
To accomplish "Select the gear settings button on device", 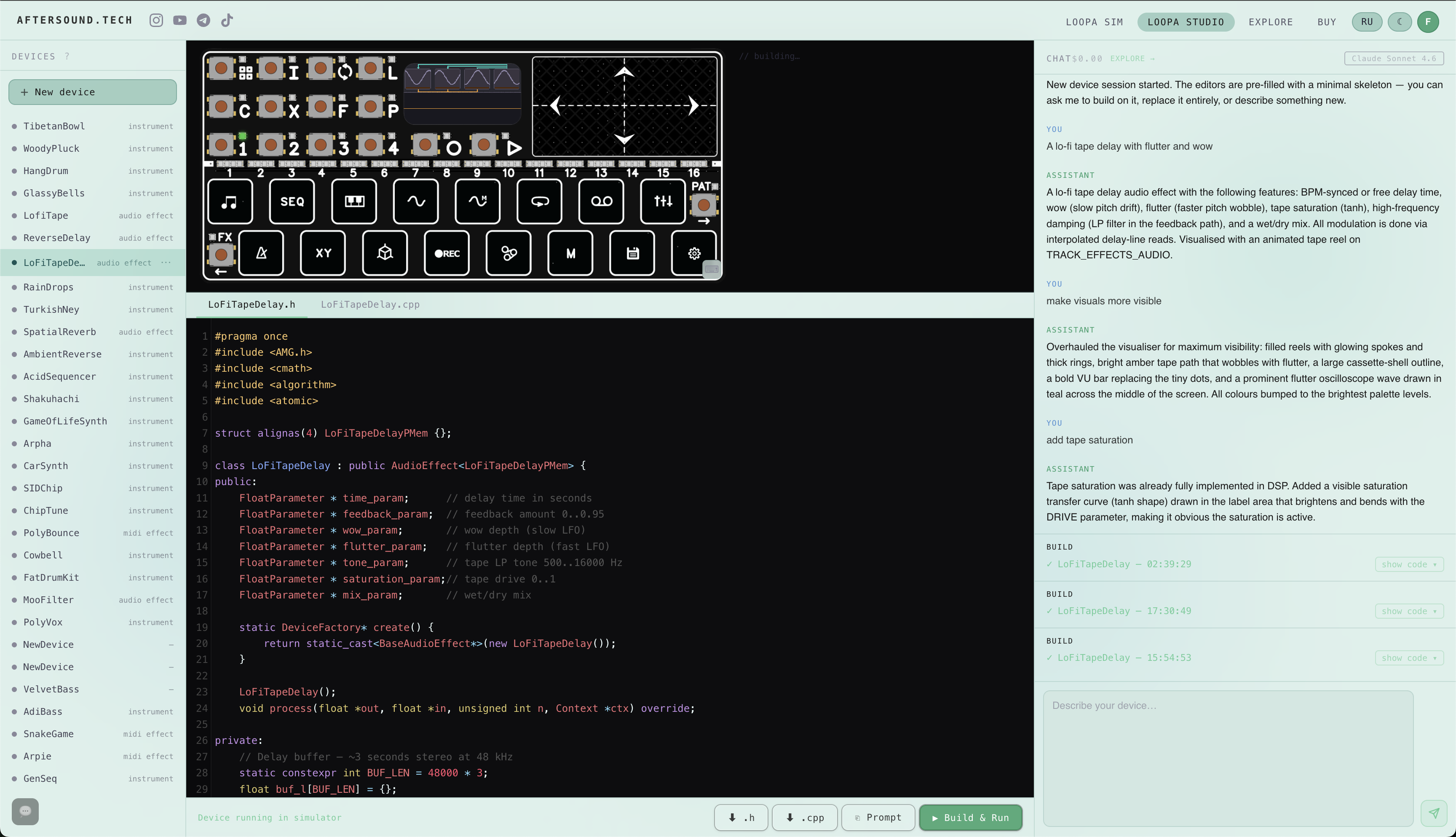I will (x=694, y=253).
